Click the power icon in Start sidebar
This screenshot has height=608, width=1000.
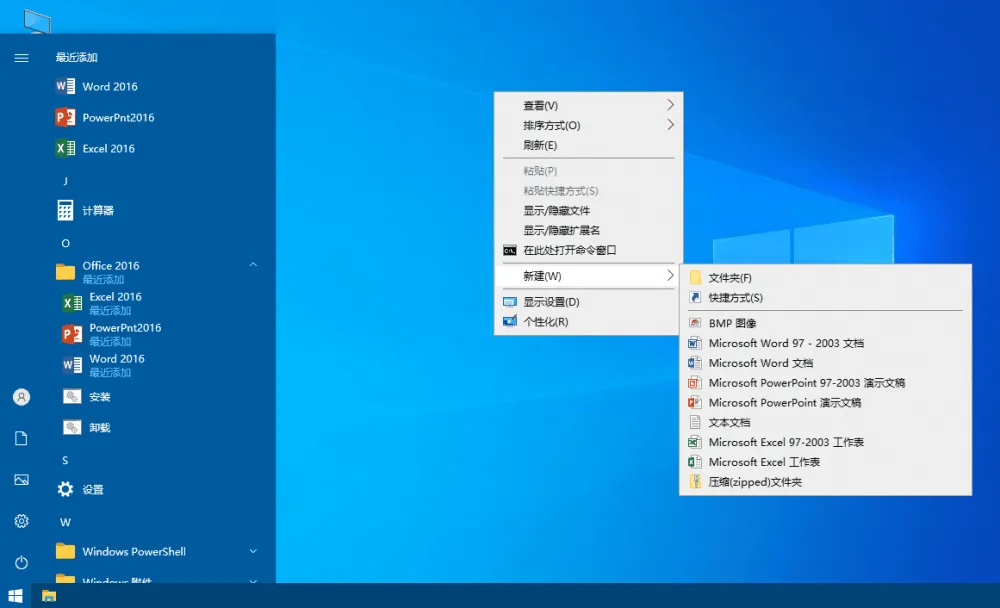coord(21,561)
